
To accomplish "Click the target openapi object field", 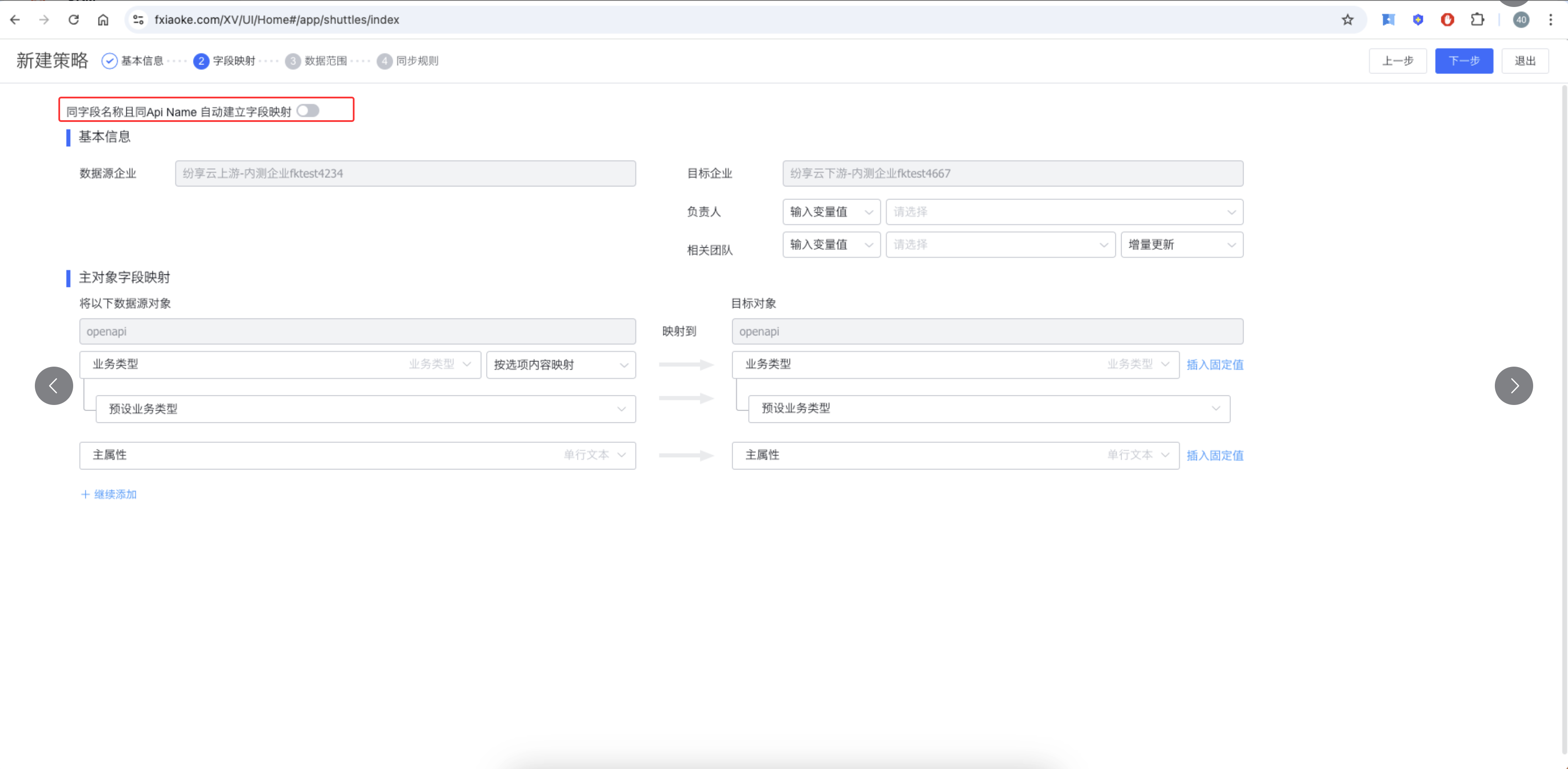I will click(987, 331).
